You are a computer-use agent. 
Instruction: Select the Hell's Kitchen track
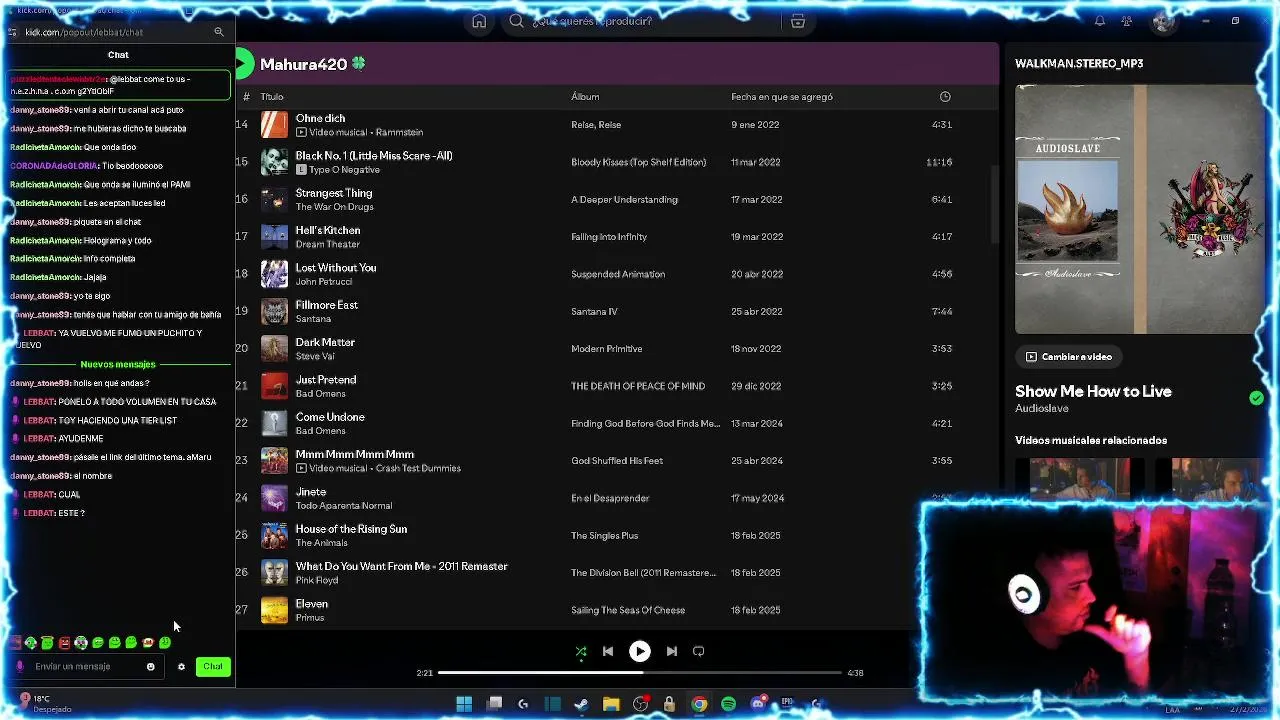point(328,230)
